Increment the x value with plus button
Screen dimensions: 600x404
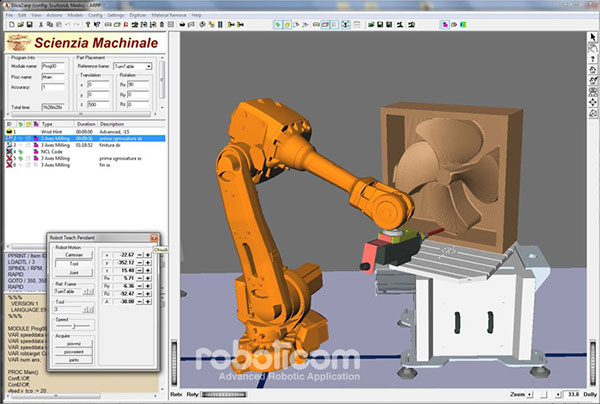tap(148, 255)
